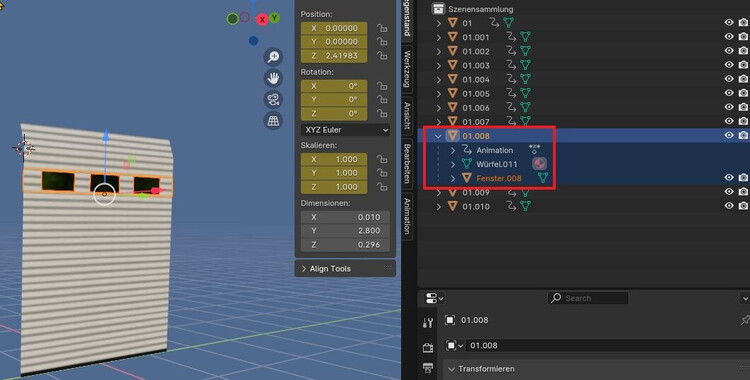Image resolution: width=750 pixels, height=380 pixels.
Task: Switch to the Ansicht sidebar tab
Action: click(407, 115)
